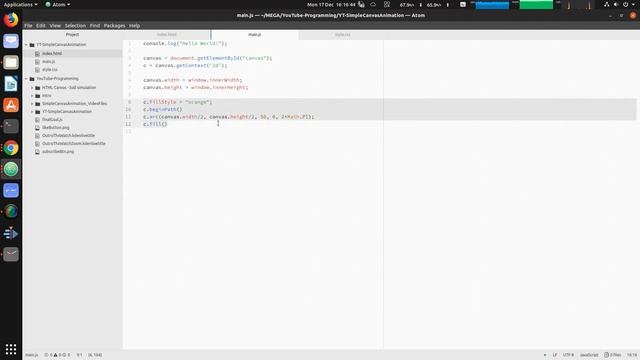
Task: Switch to the style.css editor tab
Action: pos(342,35)
